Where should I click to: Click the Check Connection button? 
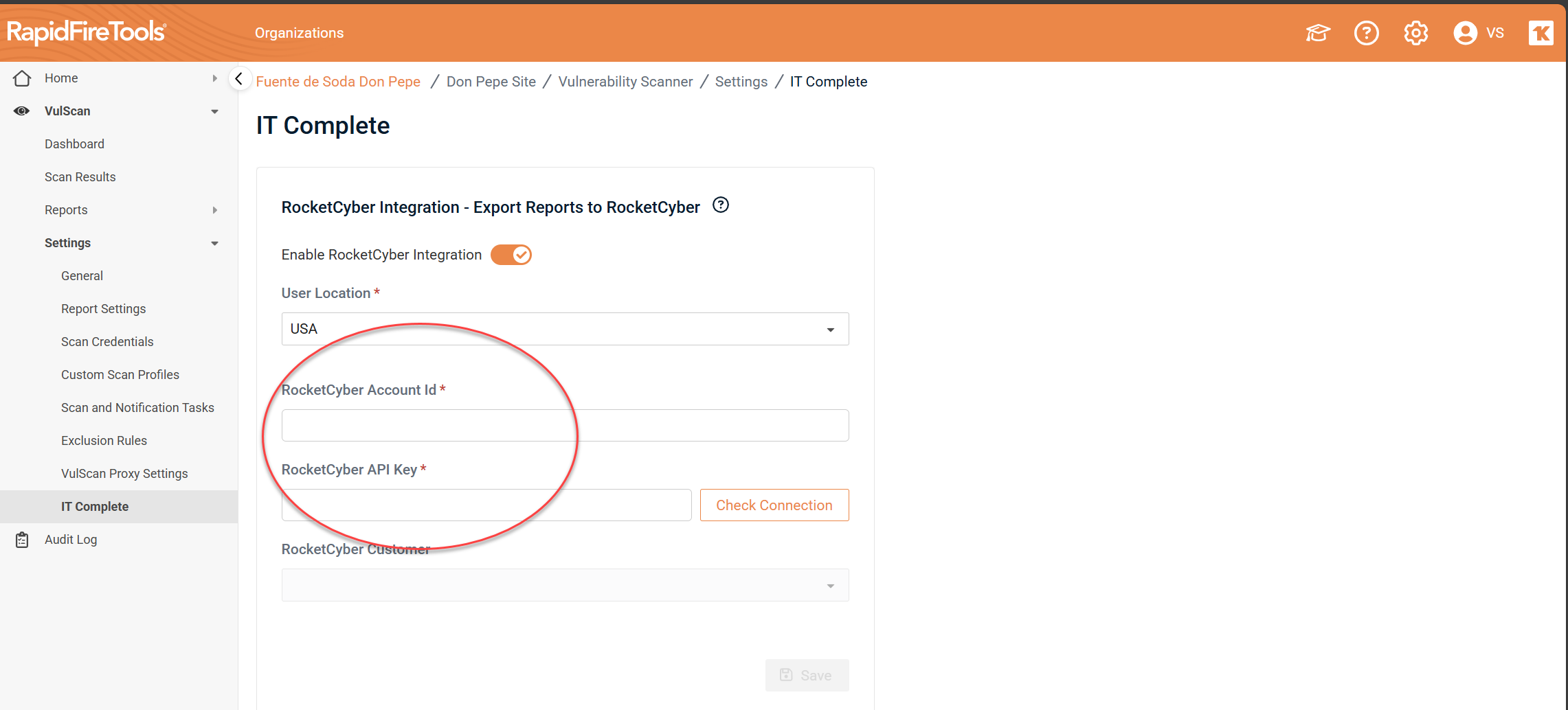pos(774,505)
